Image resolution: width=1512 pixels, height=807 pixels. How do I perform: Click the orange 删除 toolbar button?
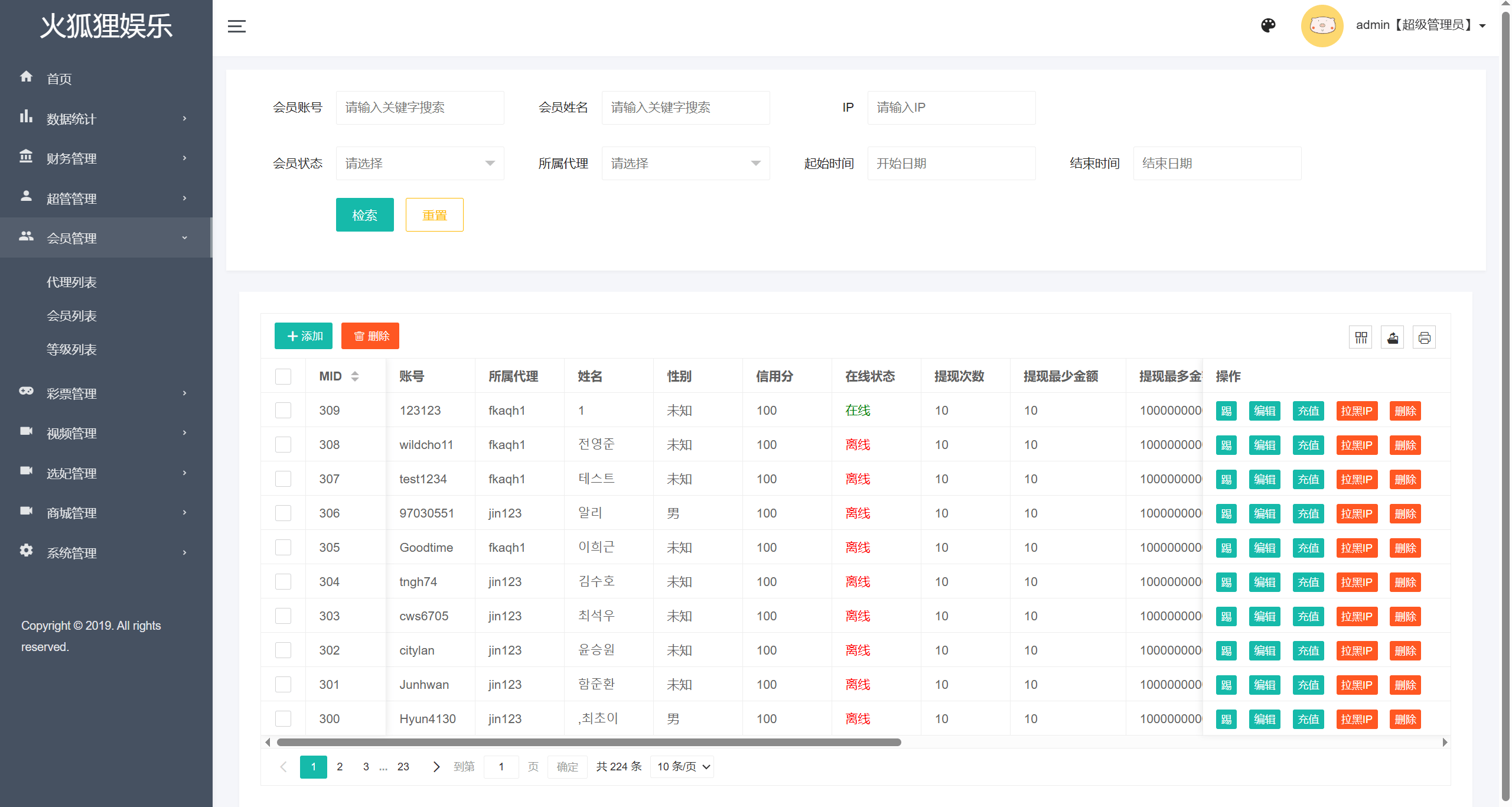(370, 336)
